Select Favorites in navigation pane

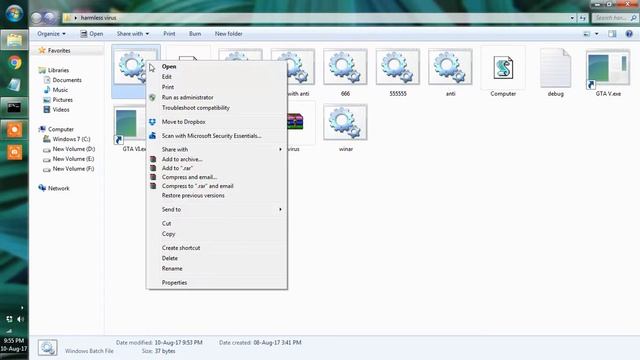click(59, 51)
